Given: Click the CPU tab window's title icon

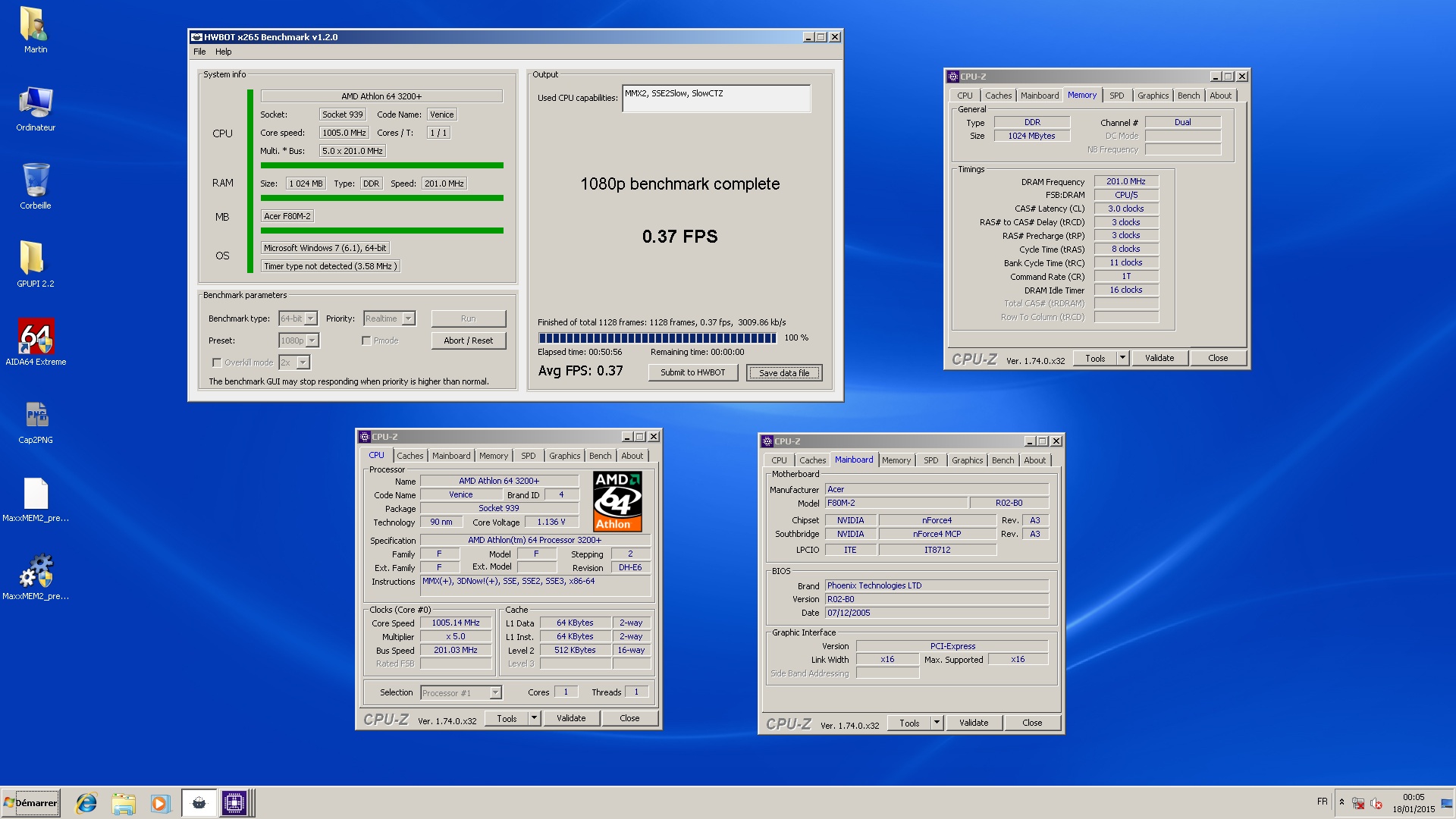Looking at the screenshot, I should [365, 437].
